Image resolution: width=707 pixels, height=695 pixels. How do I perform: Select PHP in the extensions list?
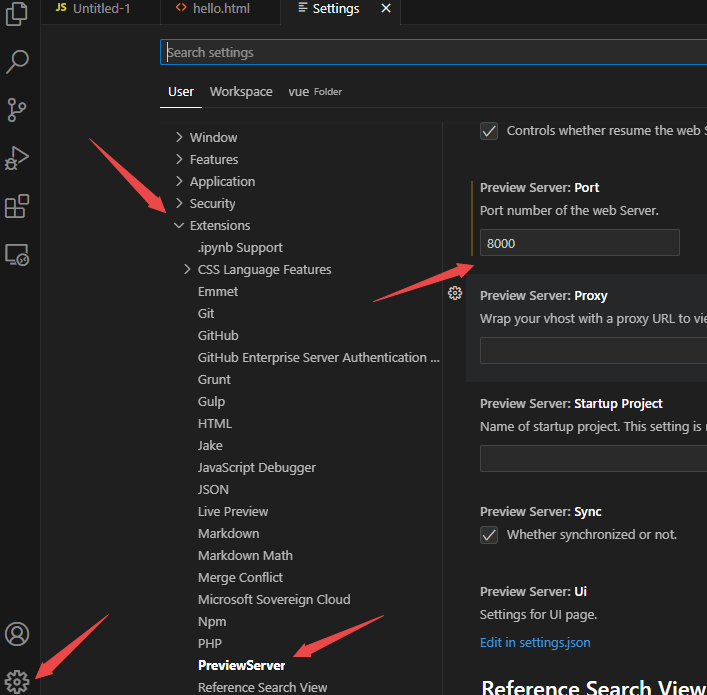coord(210,644)
